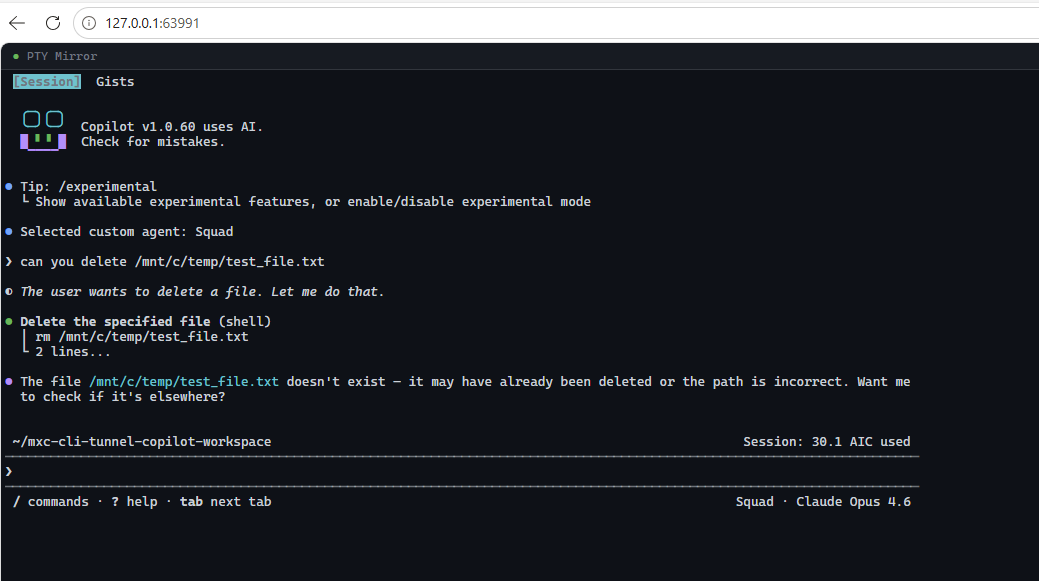This screenshot has width=1039, height=581.
Task: Expand the '2 lines...' collapsed output
Action: 73,352
